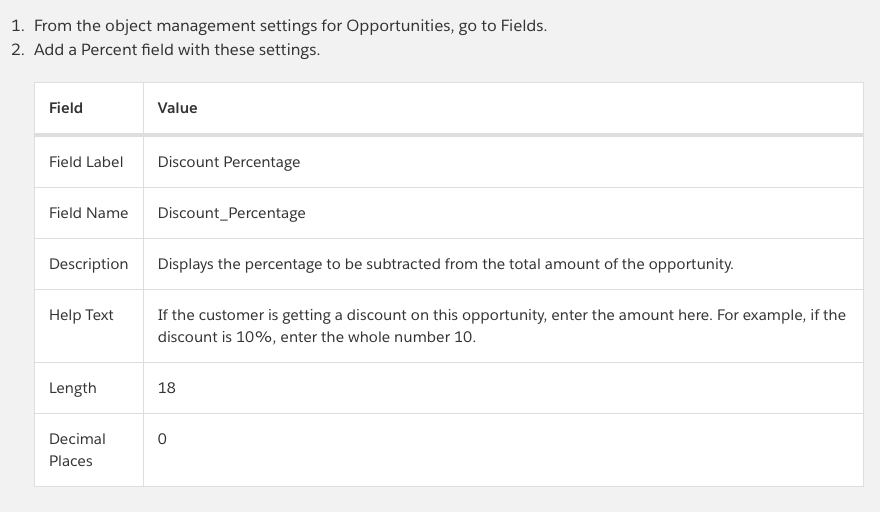Click the description text about percentage subtracted
This screenshot has width=880, height=512.
pyautogui.click(x=445, y=264)
